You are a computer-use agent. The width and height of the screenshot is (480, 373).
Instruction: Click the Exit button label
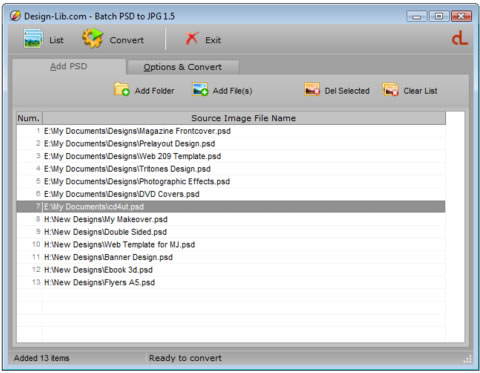213,40
